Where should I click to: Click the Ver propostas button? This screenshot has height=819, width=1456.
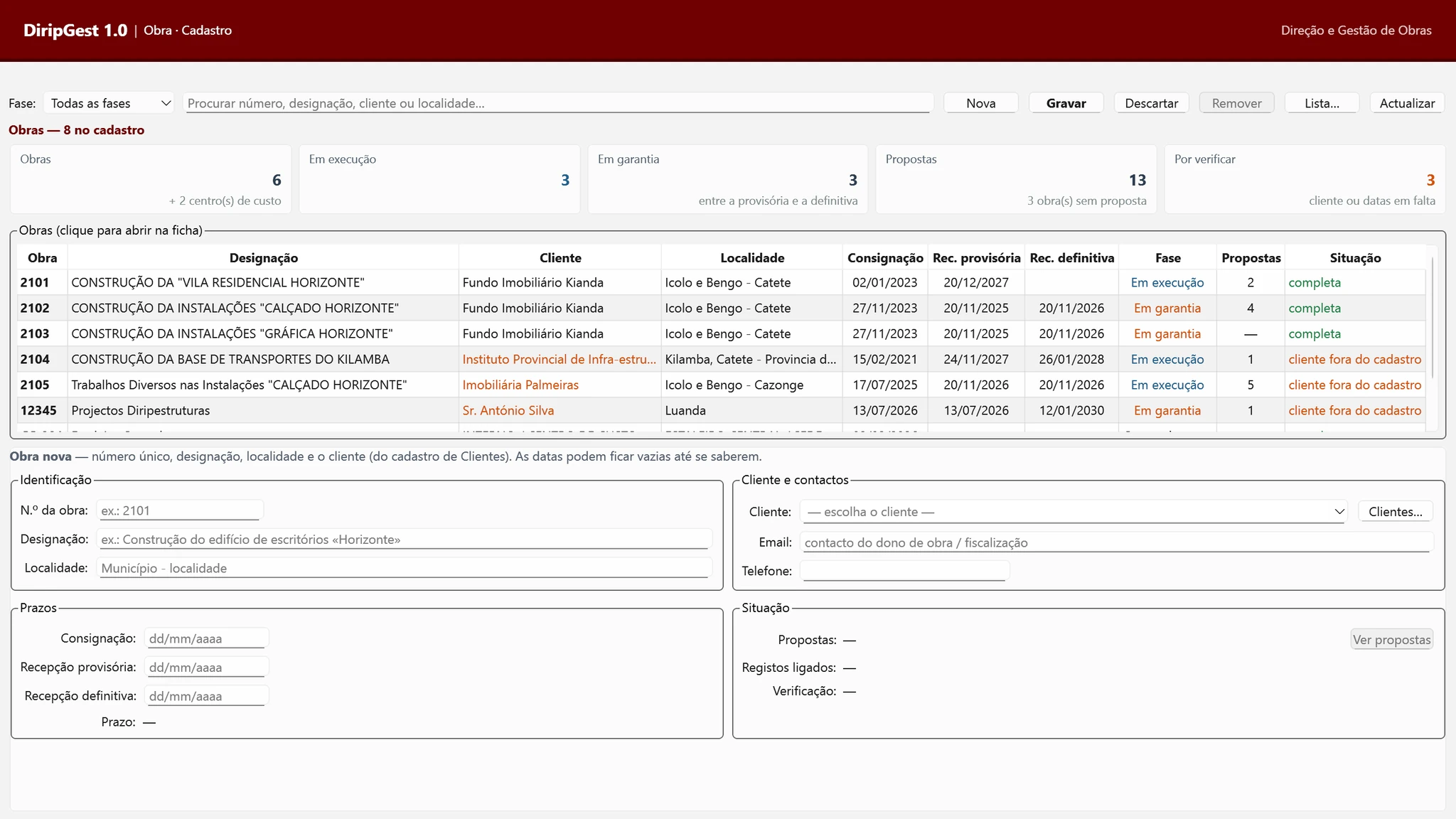tap(1391, 639)
